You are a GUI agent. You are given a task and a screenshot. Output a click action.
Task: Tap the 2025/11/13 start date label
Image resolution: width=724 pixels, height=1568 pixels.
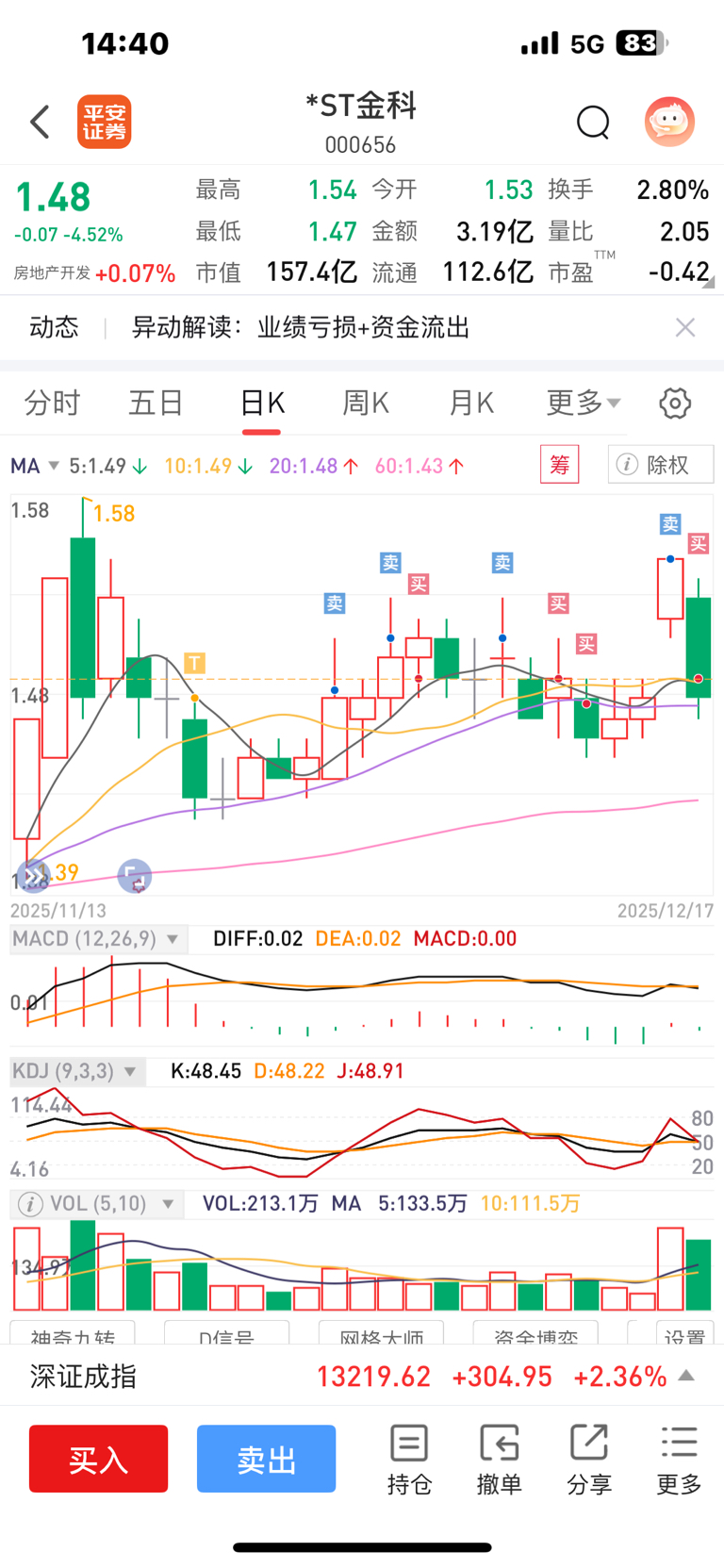(x=58, y=911)
